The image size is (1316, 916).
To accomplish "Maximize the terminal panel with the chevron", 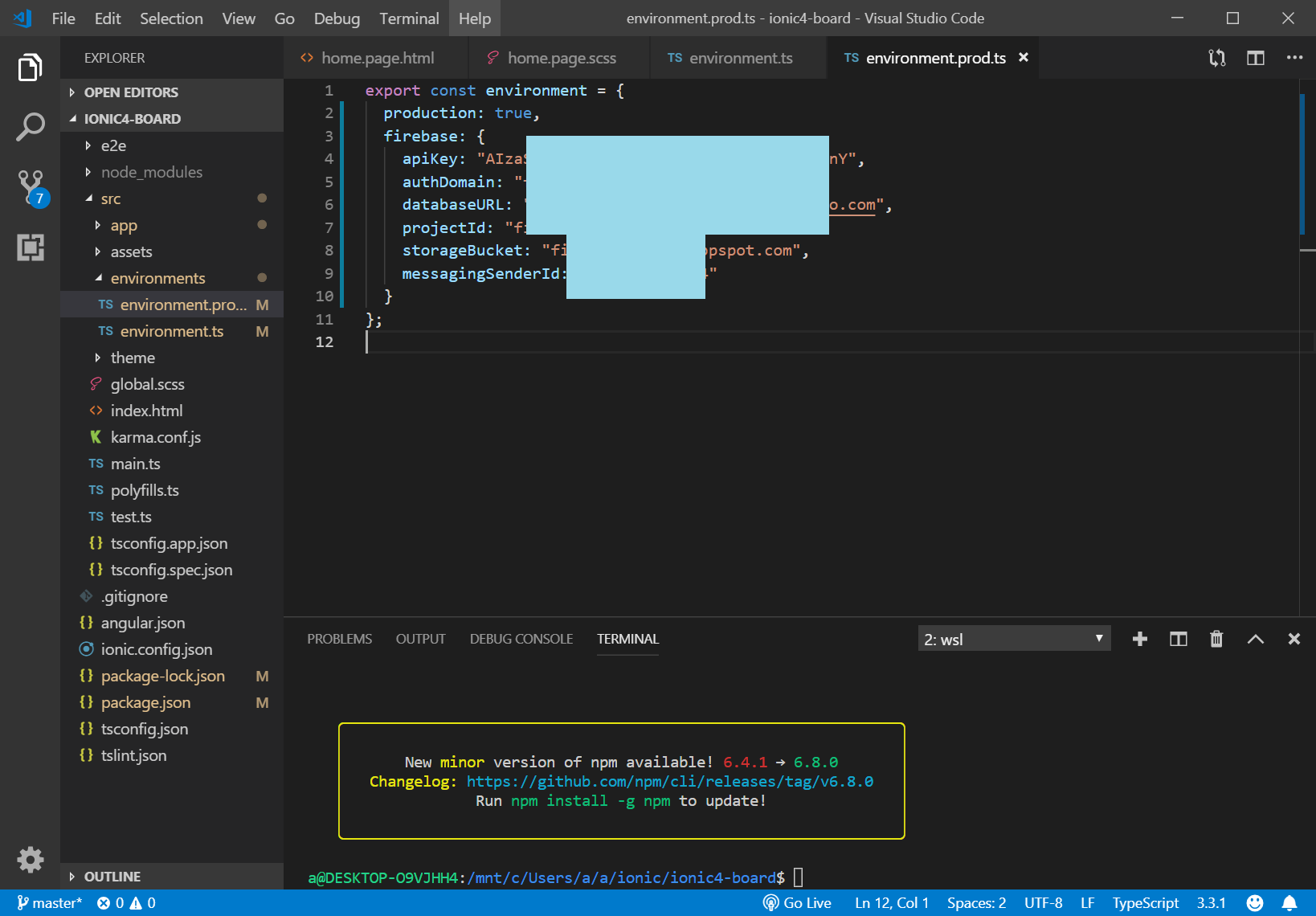I will pos(1255,639).
